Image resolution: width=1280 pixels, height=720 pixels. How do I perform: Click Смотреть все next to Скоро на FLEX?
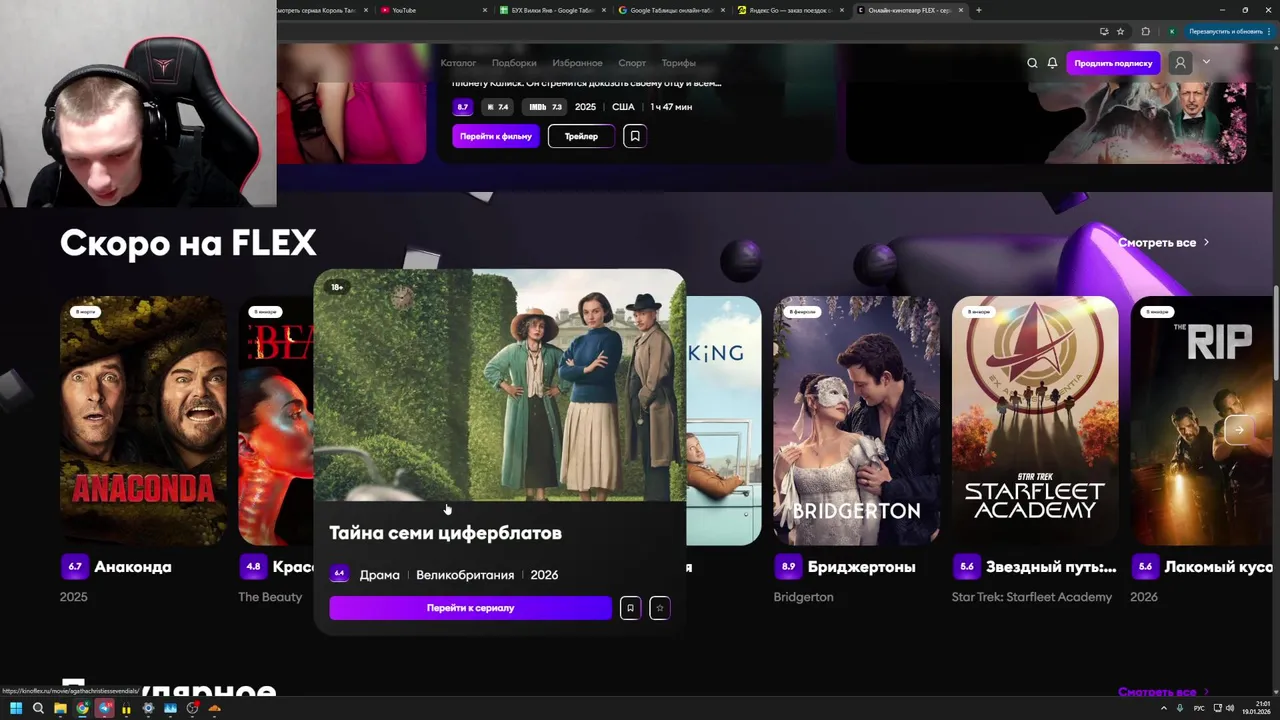[1163, 242]
